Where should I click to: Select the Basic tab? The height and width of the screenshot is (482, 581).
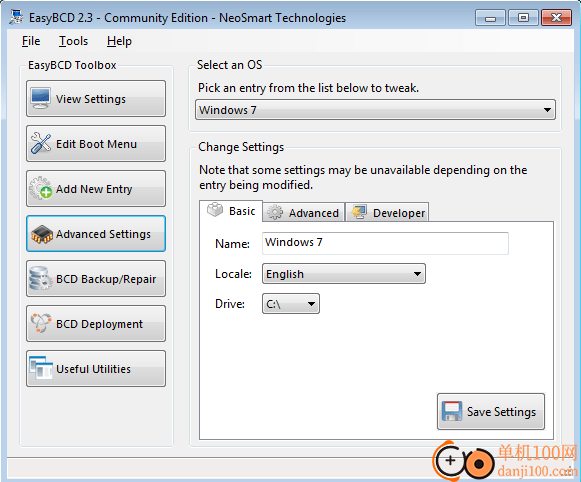coord(231,211)
